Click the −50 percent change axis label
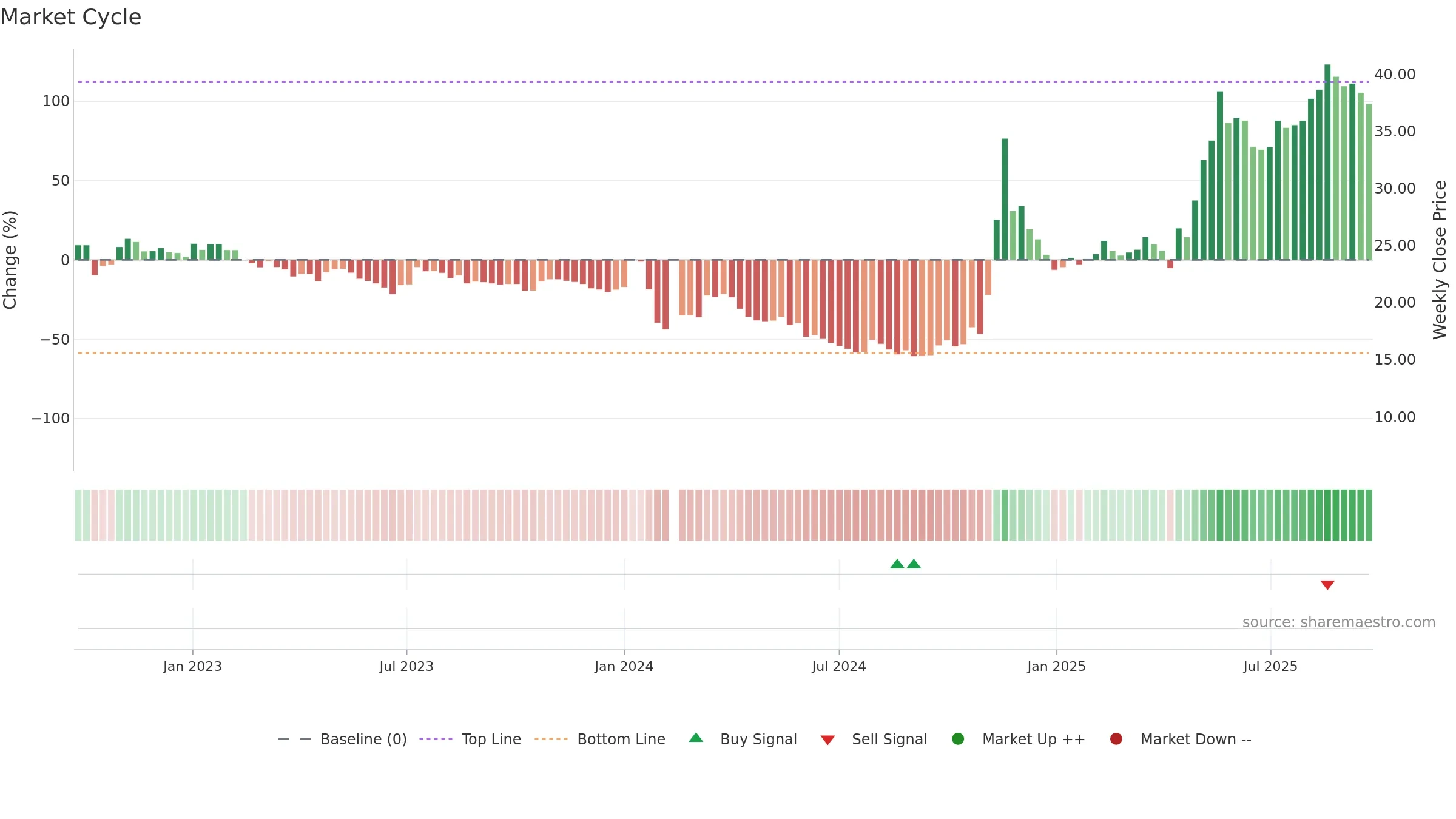The width and height of the screenshot is (1456, 819). pyautogui.click(x=55, y=340)
